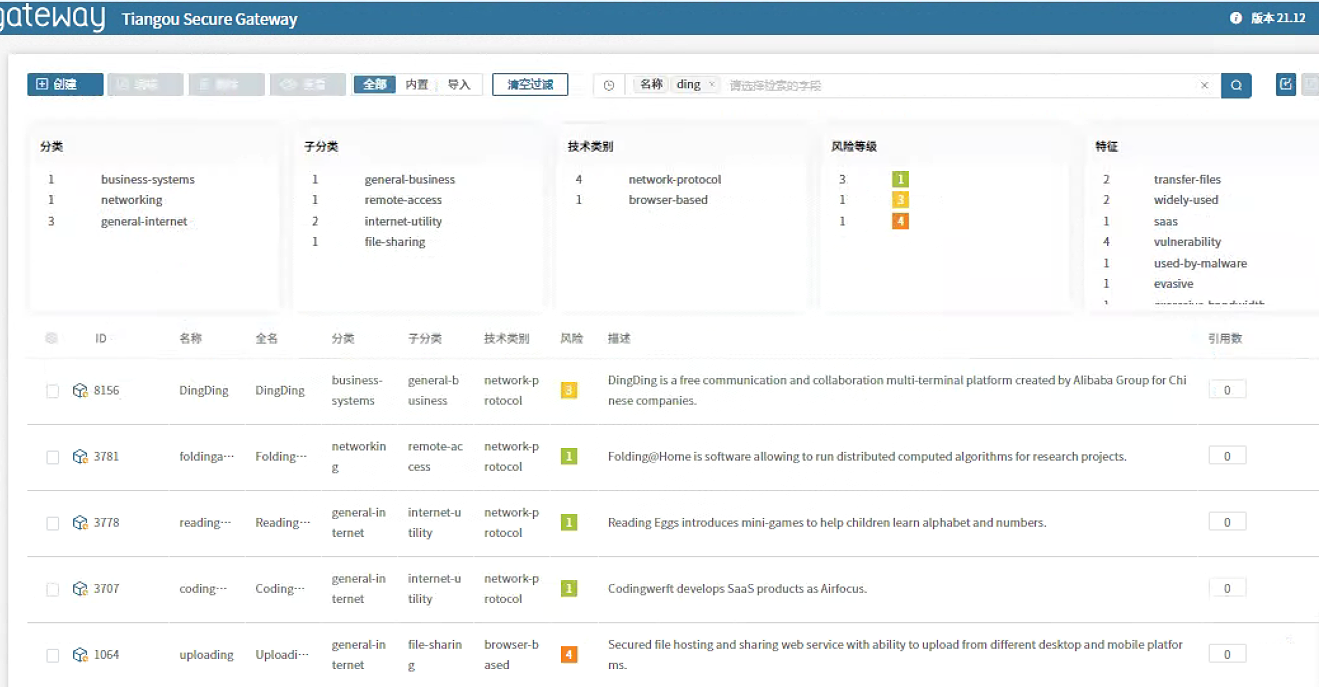The width and height of the screenshot is (1319, 687).
Task: Switch to the 导入 filter tab
Action: (459, 85)
